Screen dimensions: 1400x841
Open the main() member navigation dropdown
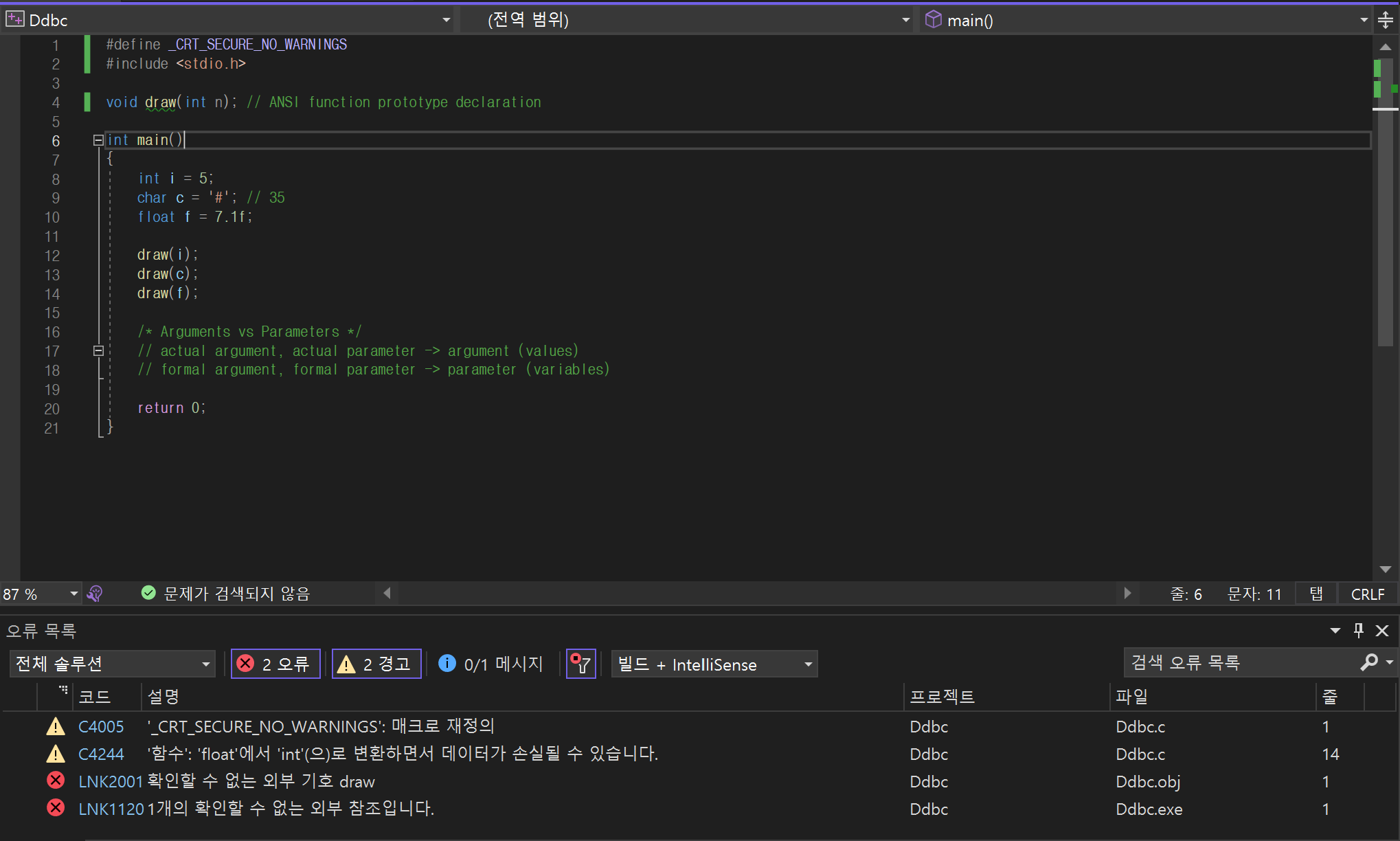[x=1364, y=20]
